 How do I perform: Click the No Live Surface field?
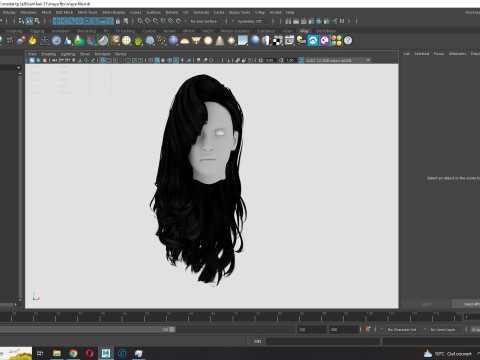coord(204,21)
